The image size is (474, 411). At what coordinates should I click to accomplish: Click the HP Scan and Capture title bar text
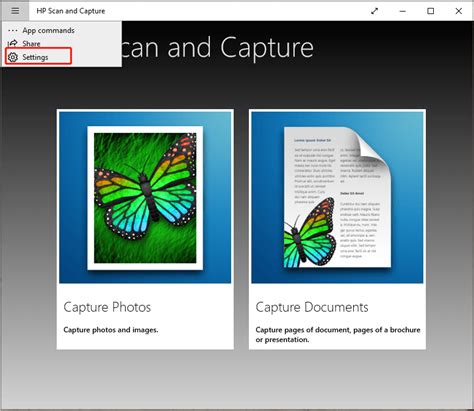[x=71, y=11]
